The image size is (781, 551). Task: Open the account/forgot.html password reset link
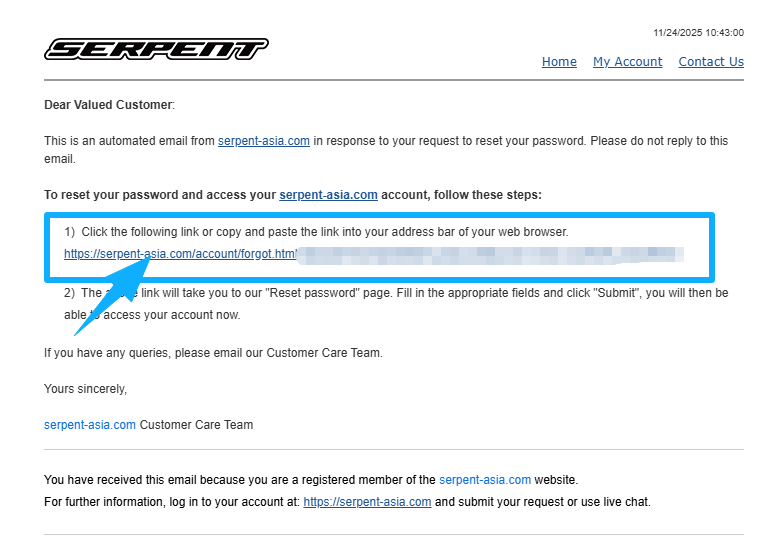(x=180, y=254)
